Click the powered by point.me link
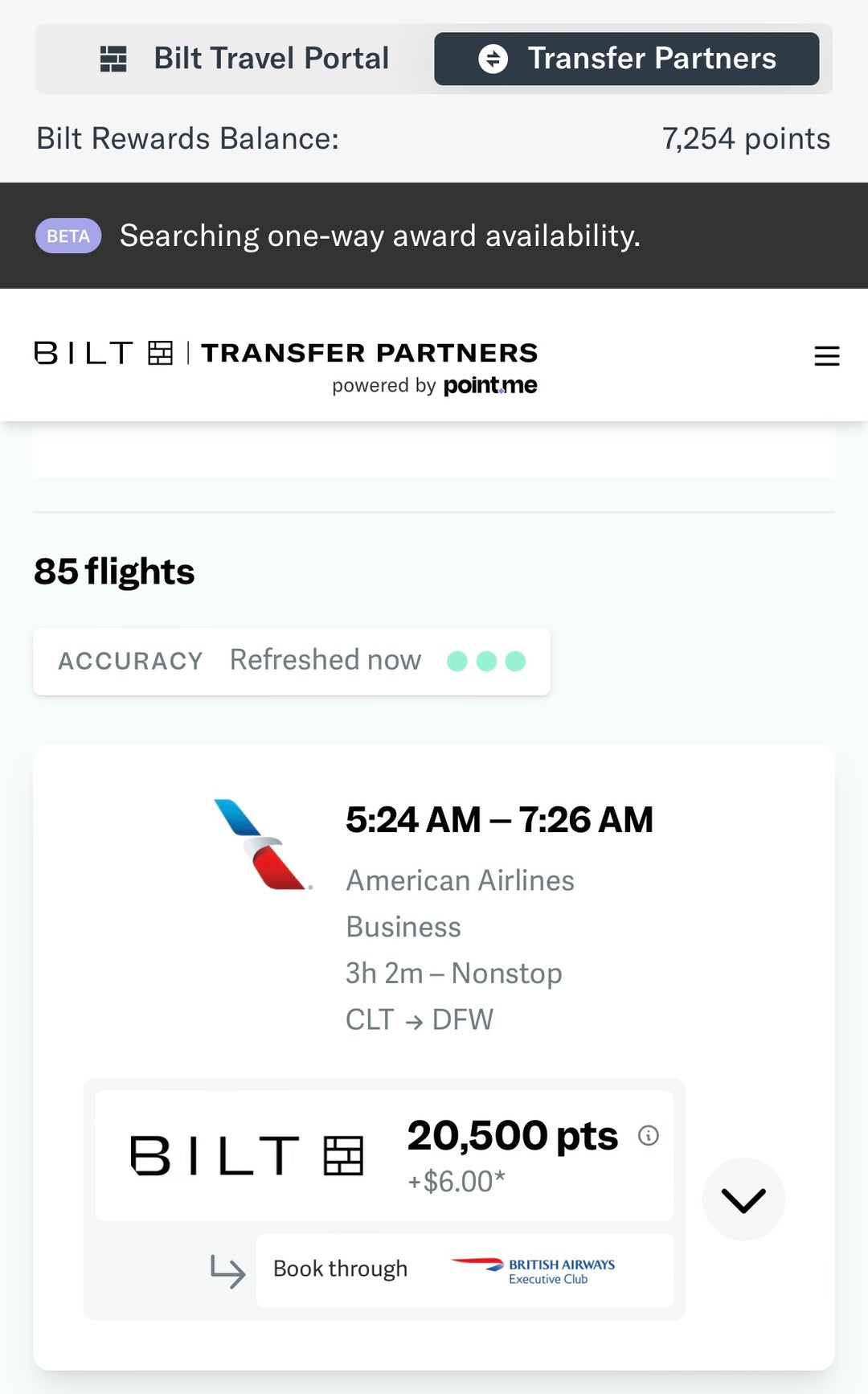This screenshot has height=1394, width=868. click(x=436, y=385)
